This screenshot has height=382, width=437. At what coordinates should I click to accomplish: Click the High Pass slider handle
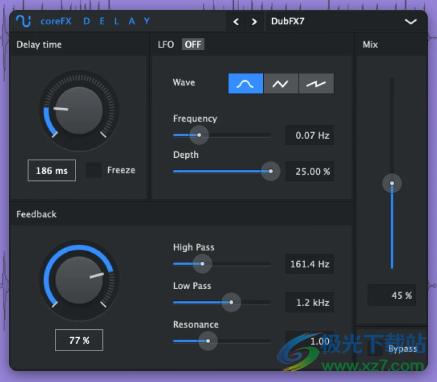coord(202,264)
